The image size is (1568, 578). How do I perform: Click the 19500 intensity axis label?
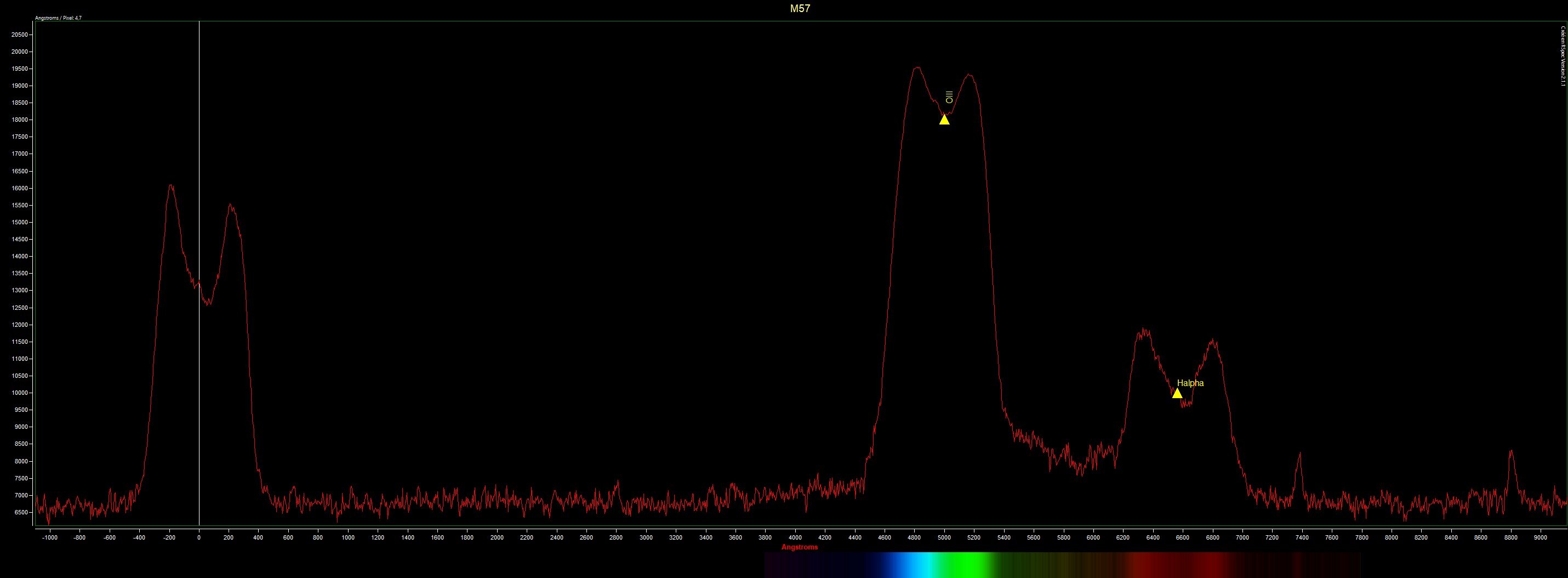20,69
